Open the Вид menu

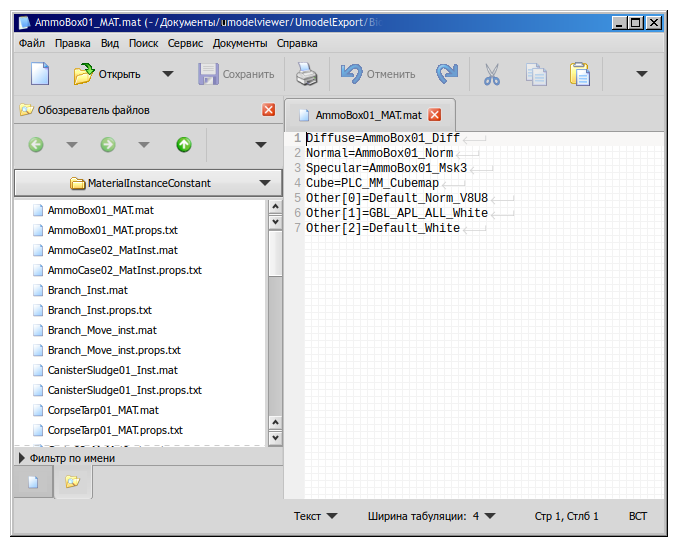pyautogui.click(x=110, y=43)
